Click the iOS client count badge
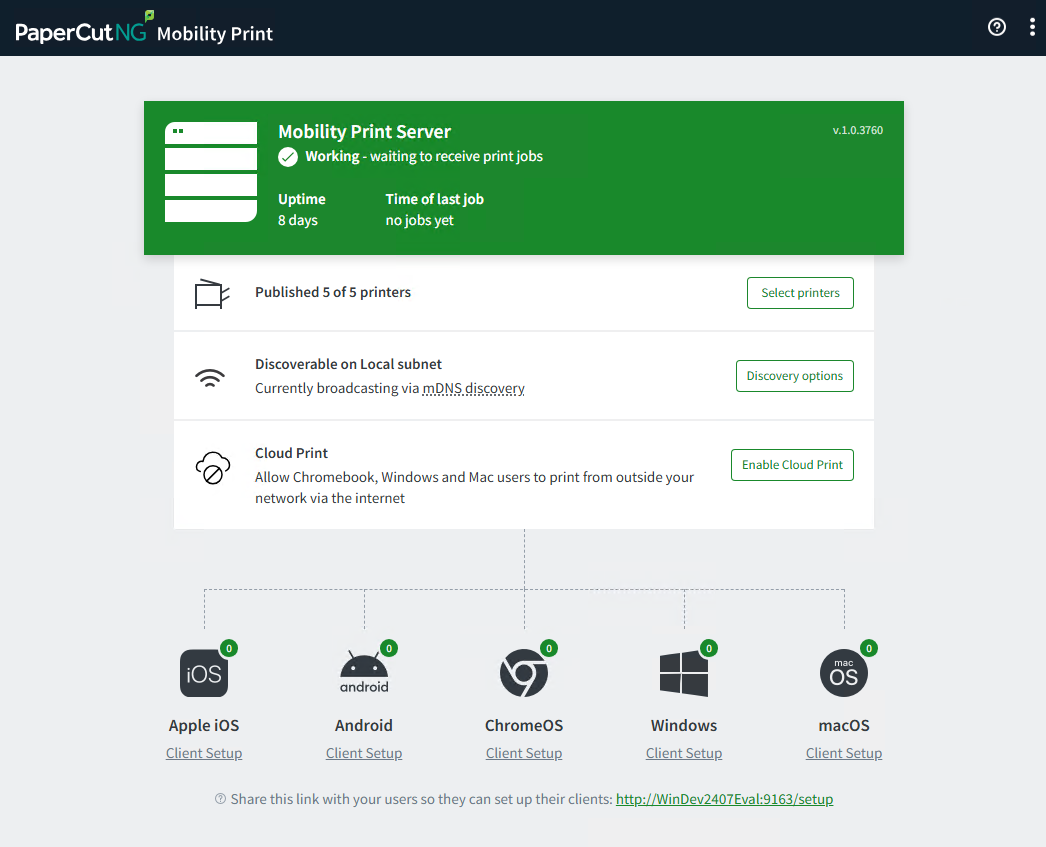The height and width of the screenshot is (847, 1046). tap(229, 648)
